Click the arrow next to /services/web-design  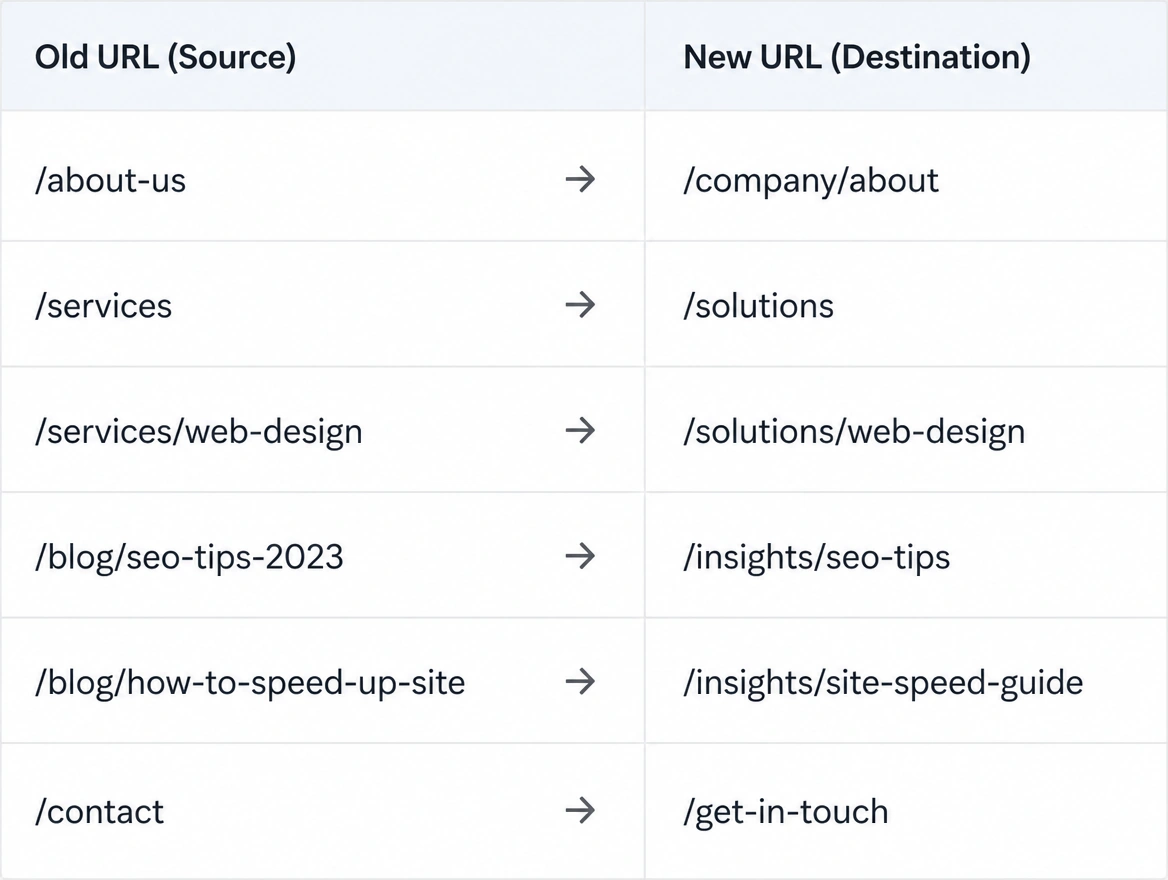(580, 431)
